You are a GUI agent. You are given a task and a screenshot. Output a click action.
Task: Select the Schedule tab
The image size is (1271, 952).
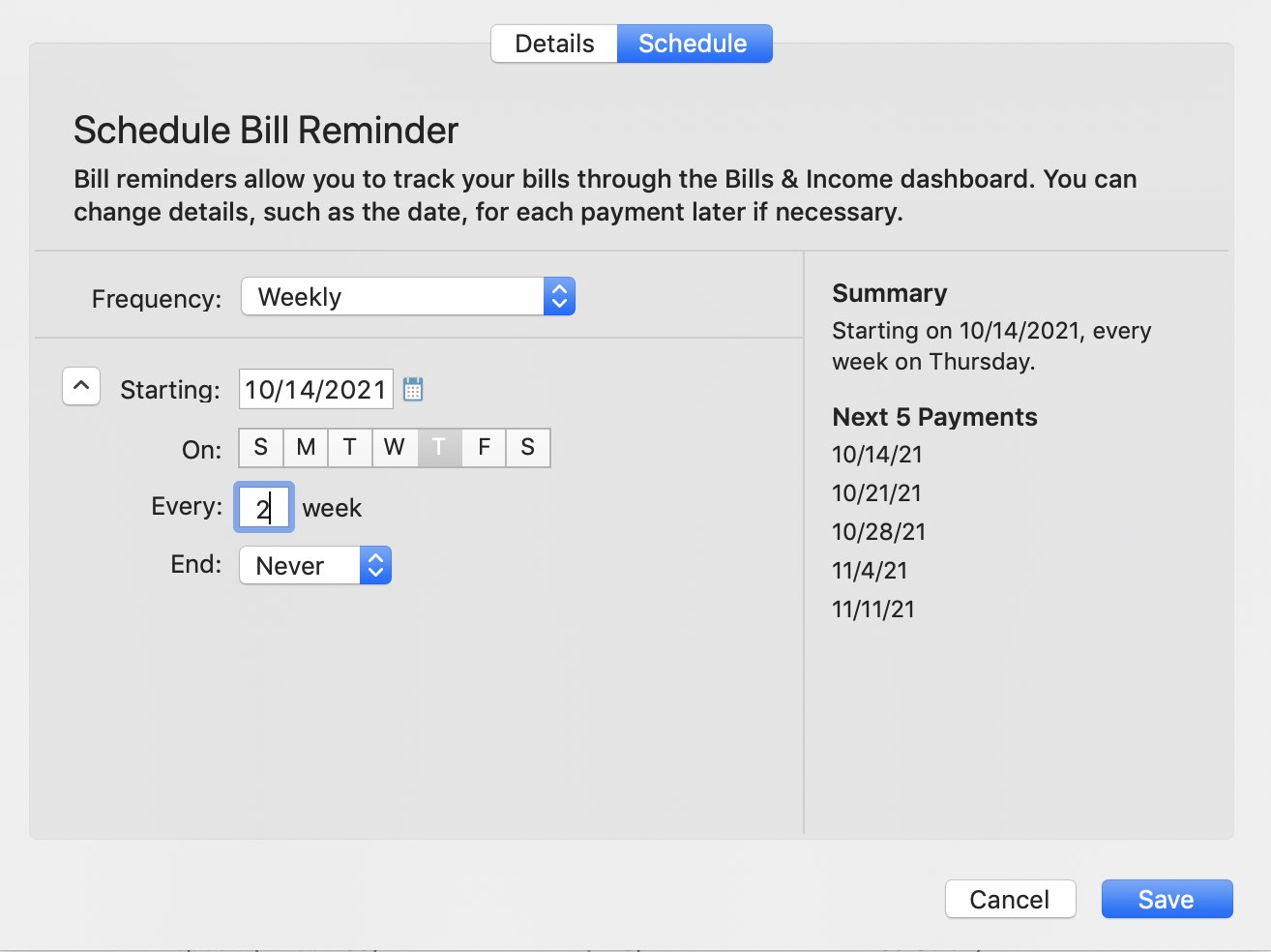coord(695,44)
